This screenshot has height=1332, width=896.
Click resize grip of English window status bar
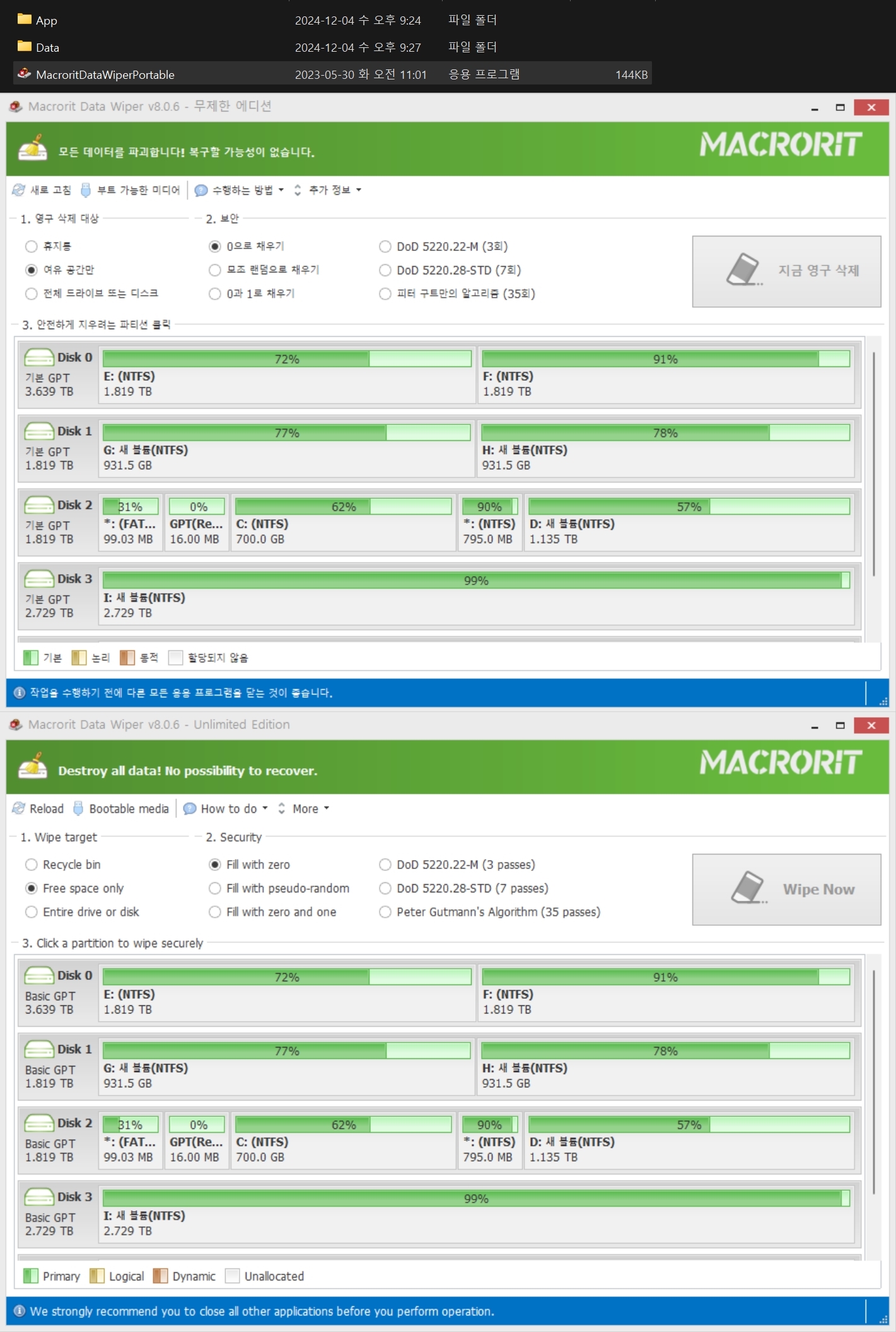(x=883, y=1319)
